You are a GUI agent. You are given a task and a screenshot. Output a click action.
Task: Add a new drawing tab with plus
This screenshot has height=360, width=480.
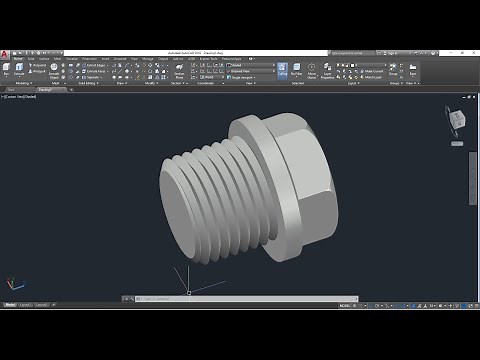71,89
